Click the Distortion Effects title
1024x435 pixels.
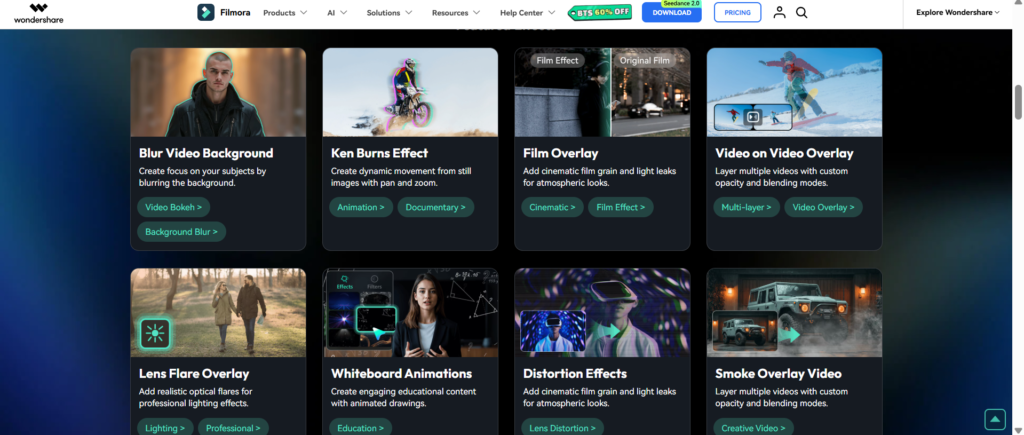coord(575,374)
